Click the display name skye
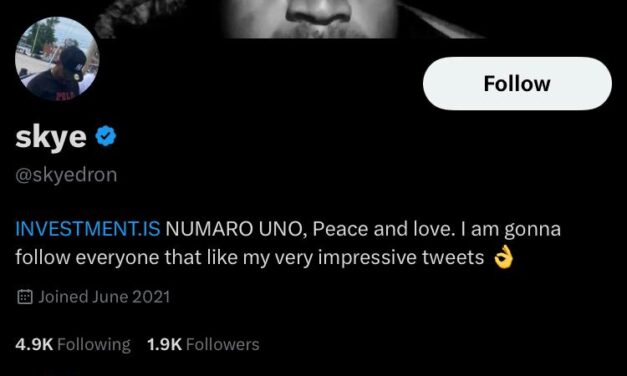Viewport: 627px width, 376px height. [51, 137]
